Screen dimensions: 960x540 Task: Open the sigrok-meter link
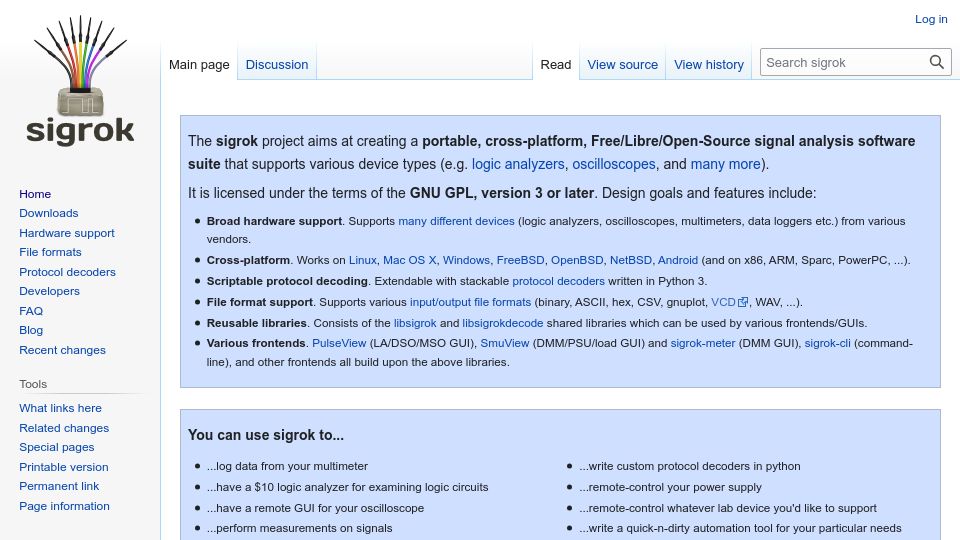(703, 343)
